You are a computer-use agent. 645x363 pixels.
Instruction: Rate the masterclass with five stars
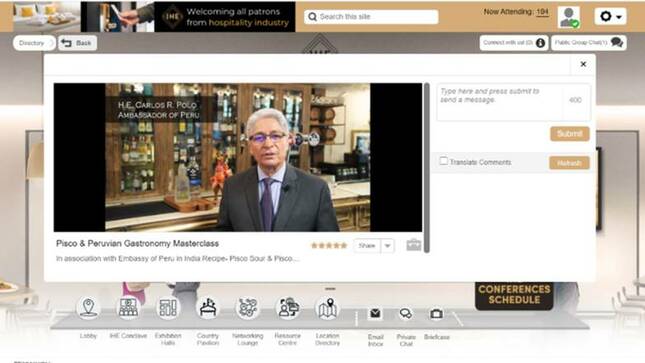[344, 246]
